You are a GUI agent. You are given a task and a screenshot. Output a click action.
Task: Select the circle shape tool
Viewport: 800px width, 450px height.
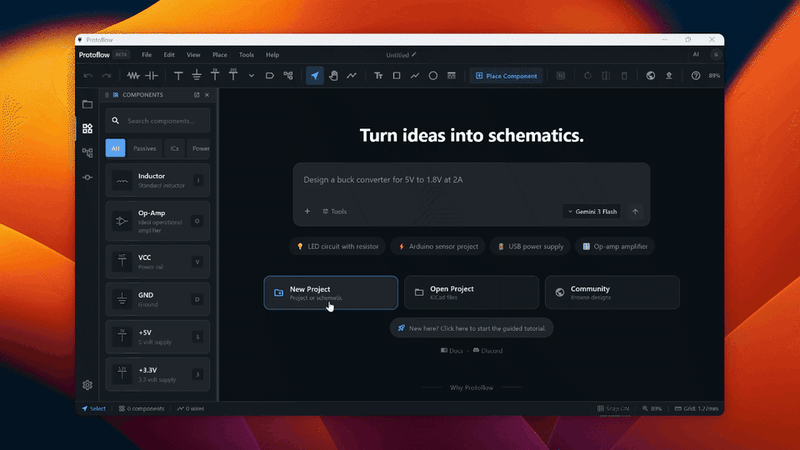pyautogui.click(x=433, y=76)
